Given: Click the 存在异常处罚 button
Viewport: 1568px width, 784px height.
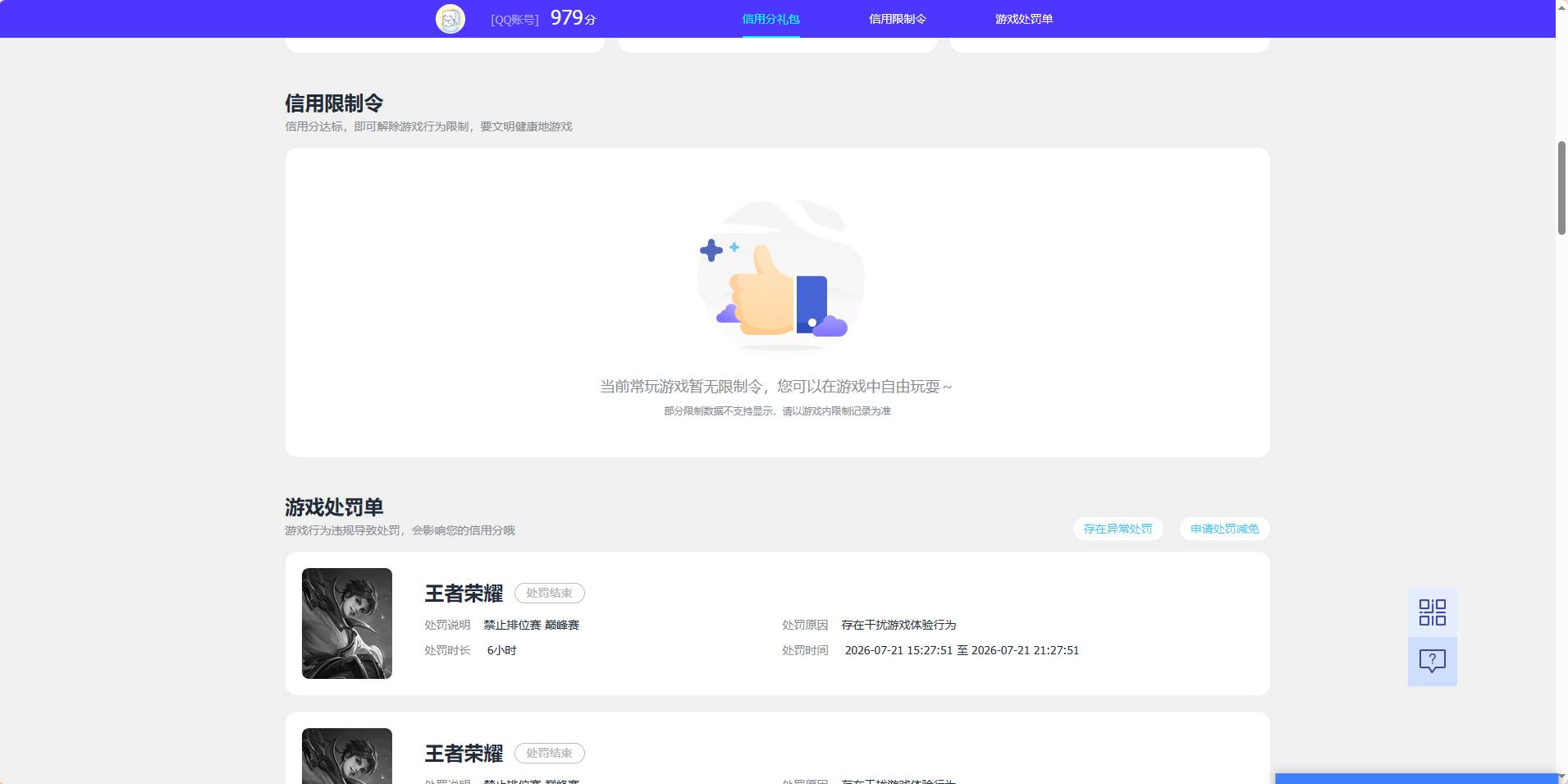Looking at the screenshot, I should [1118, 529].
